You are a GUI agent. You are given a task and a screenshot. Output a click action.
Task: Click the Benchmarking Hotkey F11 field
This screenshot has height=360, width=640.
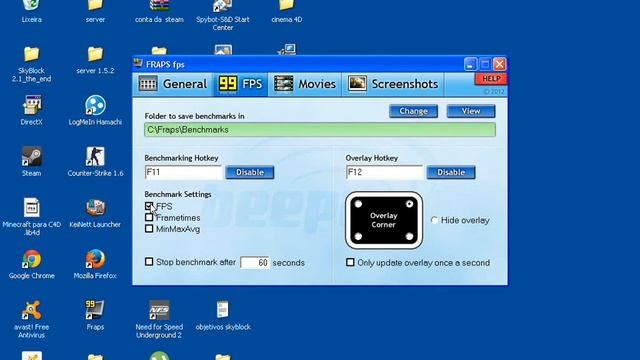[x=183, y=172]
